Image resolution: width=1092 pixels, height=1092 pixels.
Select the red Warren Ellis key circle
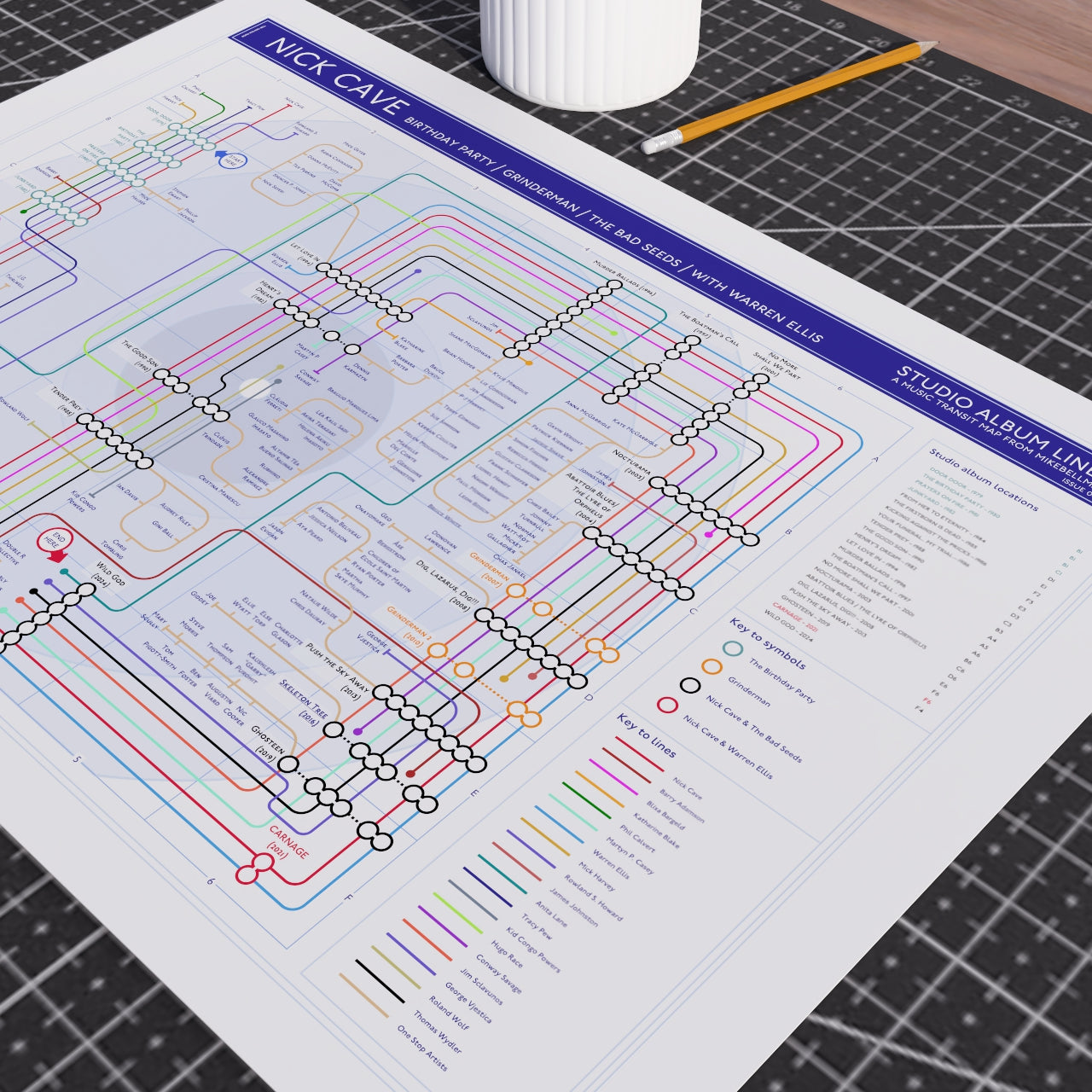(667, 705)
